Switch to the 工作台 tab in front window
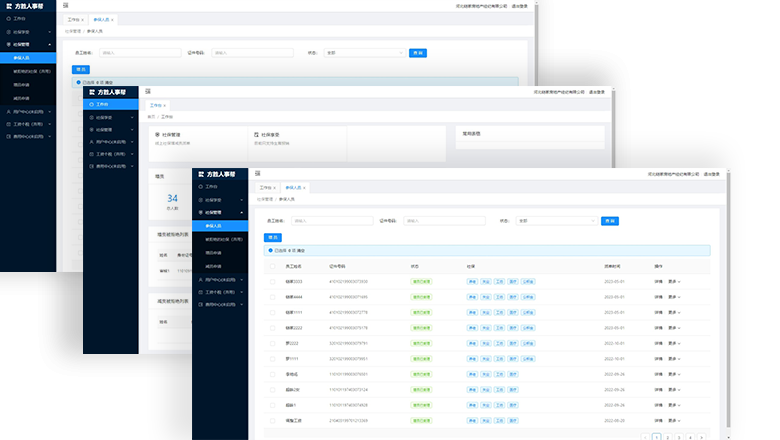Image resolution: width=780 pixels, height=440 pixels. coord(265,188)
